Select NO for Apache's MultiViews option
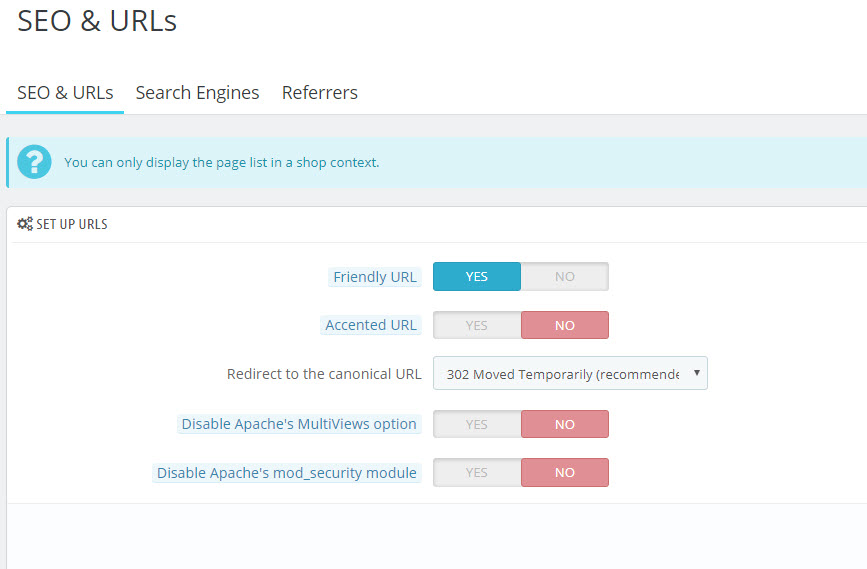This screenshot has width=867, height=569. 565,424
